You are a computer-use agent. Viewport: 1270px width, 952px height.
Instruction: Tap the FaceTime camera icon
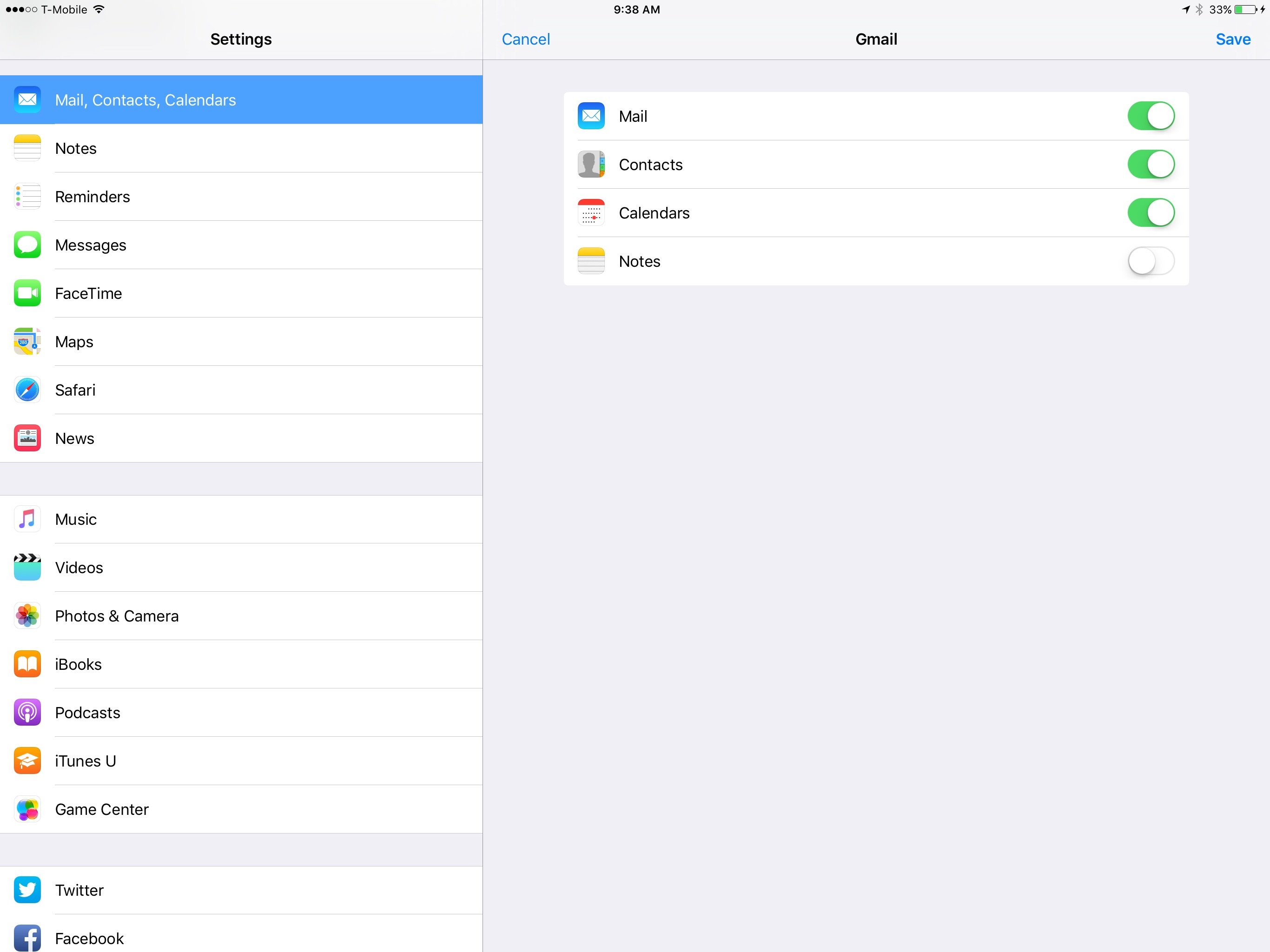(27, 293)
